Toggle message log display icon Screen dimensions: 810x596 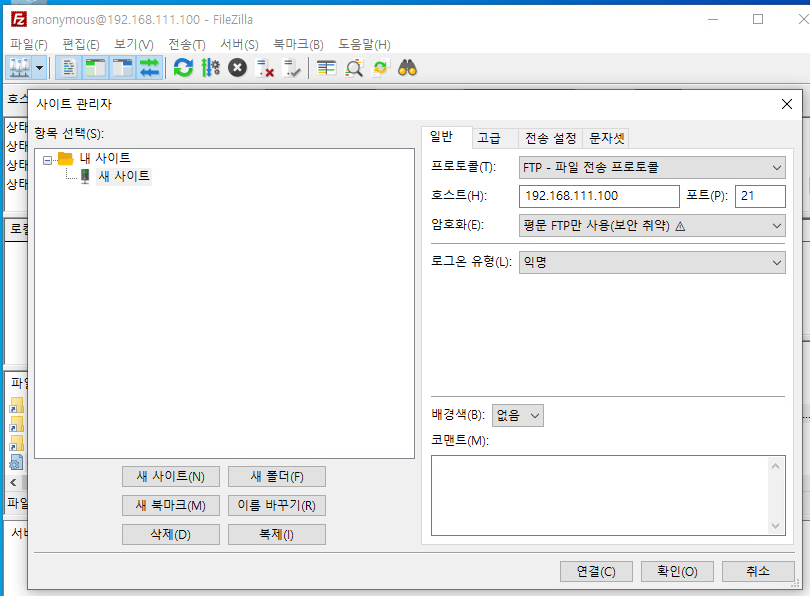69,68
